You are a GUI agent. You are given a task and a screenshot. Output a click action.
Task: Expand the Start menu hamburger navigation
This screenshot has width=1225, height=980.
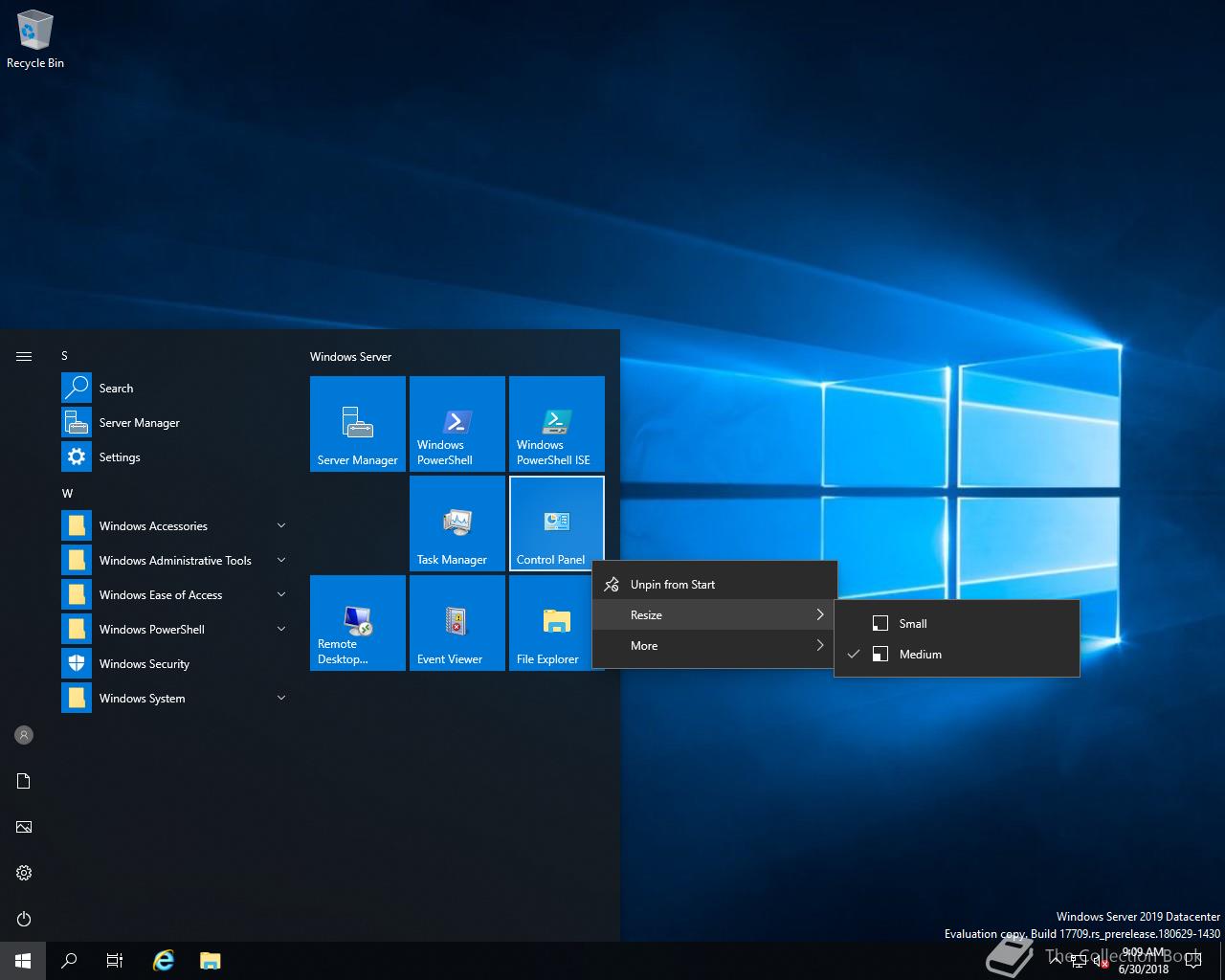click(x=24, y=356)
